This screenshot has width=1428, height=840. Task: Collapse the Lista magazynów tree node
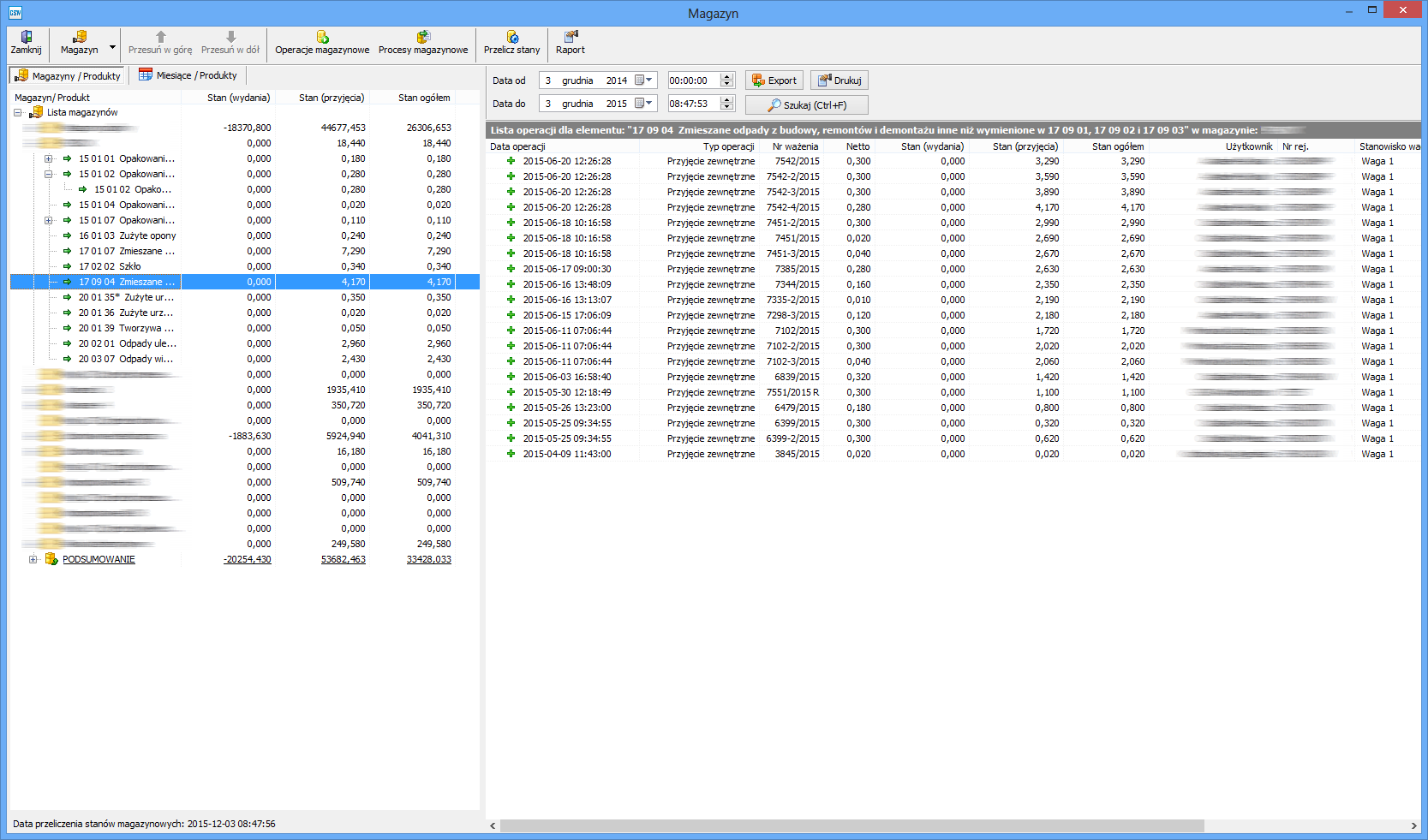coord(18,112)
